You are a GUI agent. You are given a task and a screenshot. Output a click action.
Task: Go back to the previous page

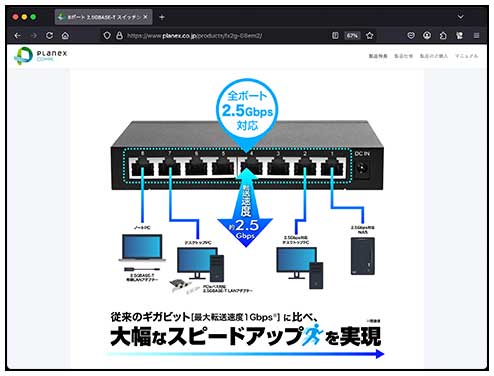point(17,35)
